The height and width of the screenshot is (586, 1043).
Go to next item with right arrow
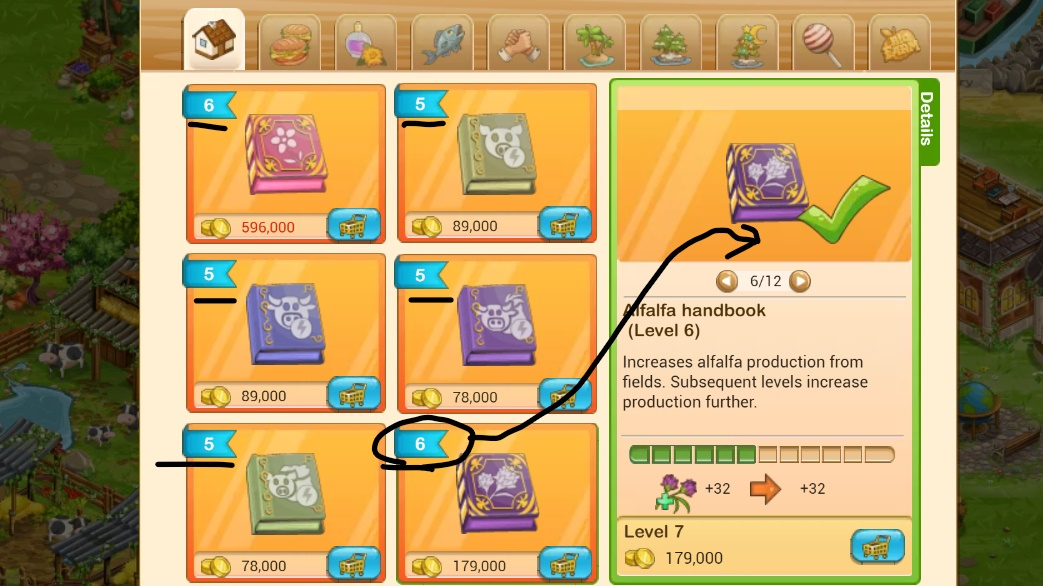click(800, 281)
